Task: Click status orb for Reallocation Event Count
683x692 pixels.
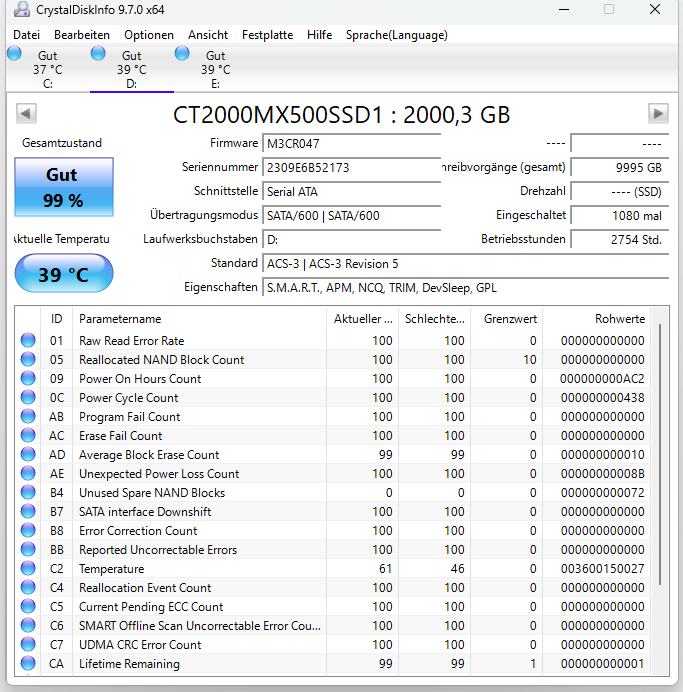Action: click(x=28, y=587)
